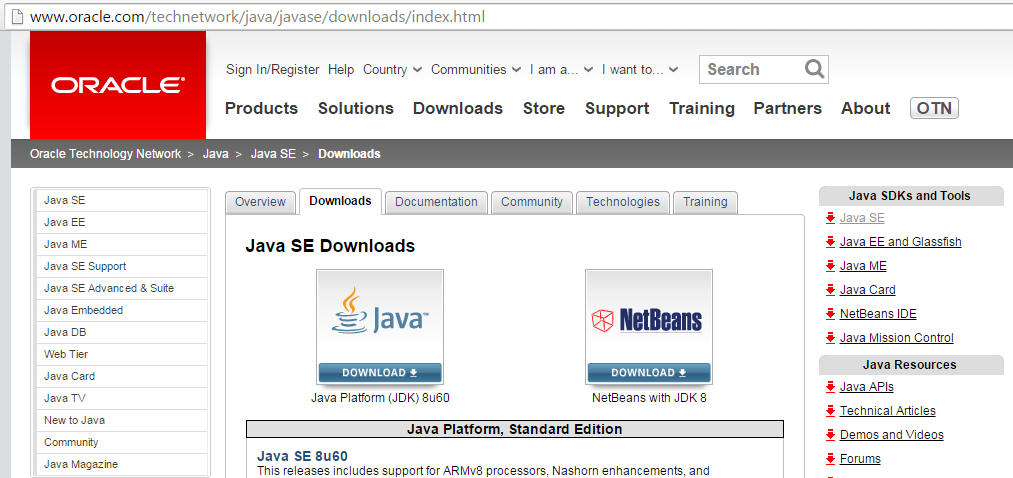
Task: Click the Help link
Action: click(341, 69)
